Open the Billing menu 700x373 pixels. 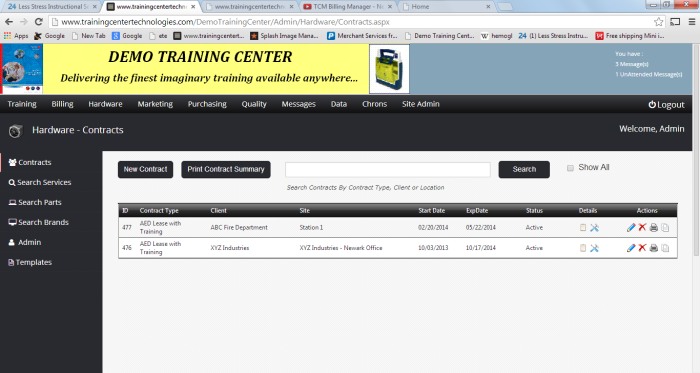tap(62, 104)
